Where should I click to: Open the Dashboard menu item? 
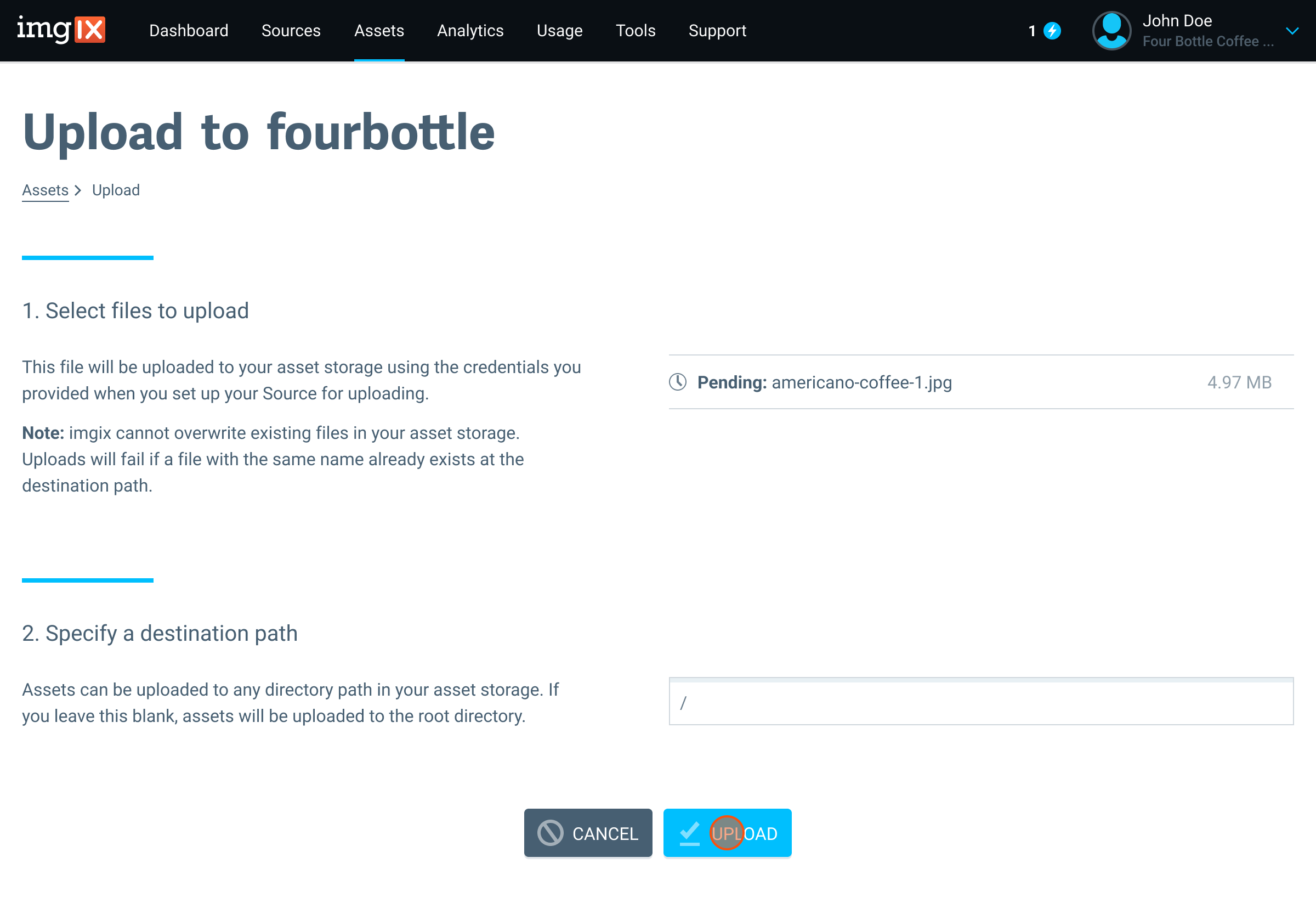point(188,31)
